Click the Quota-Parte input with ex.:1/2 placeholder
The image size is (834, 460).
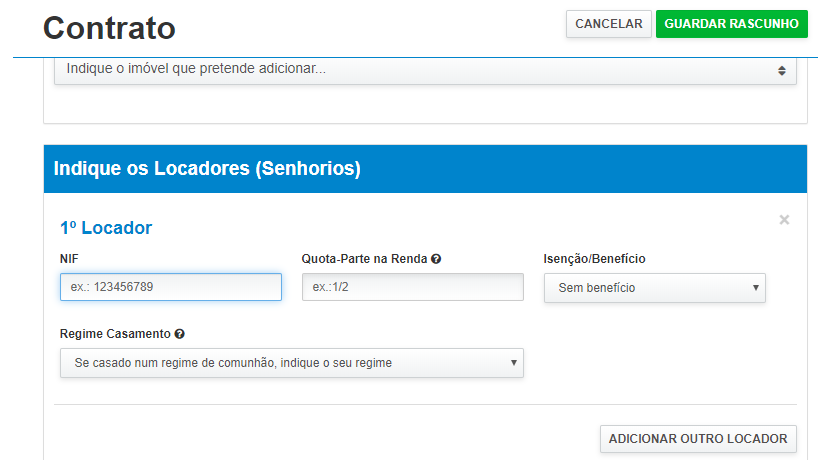click(412, 288)
